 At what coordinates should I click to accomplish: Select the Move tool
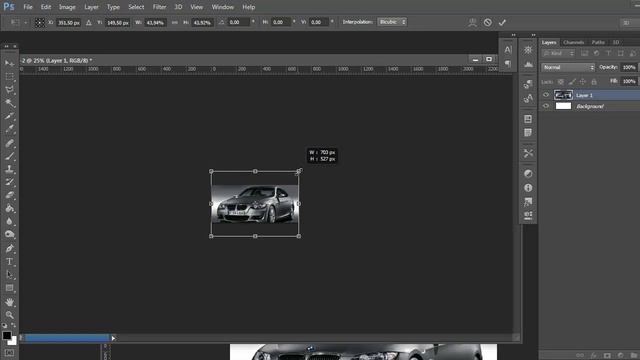9,63
